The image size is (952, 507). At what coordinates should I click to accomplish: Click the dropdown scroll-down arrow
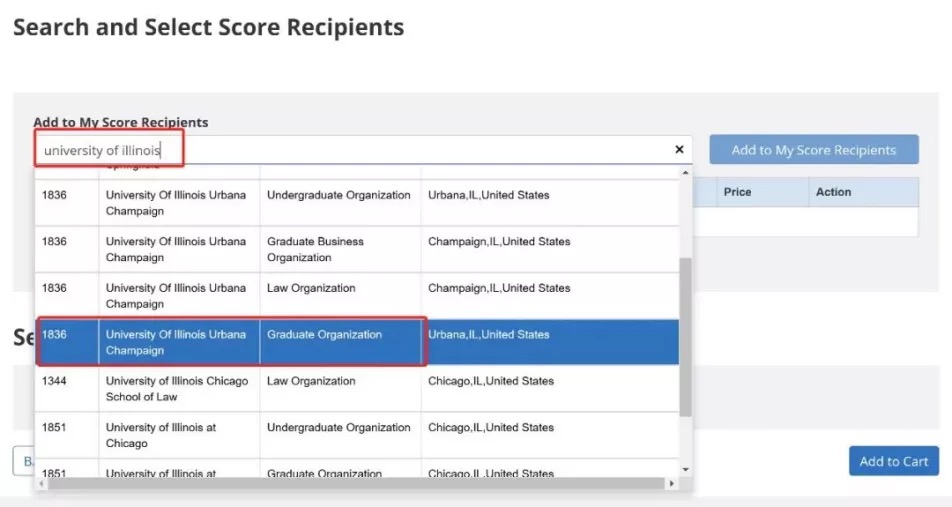click(x=685, y=469)
